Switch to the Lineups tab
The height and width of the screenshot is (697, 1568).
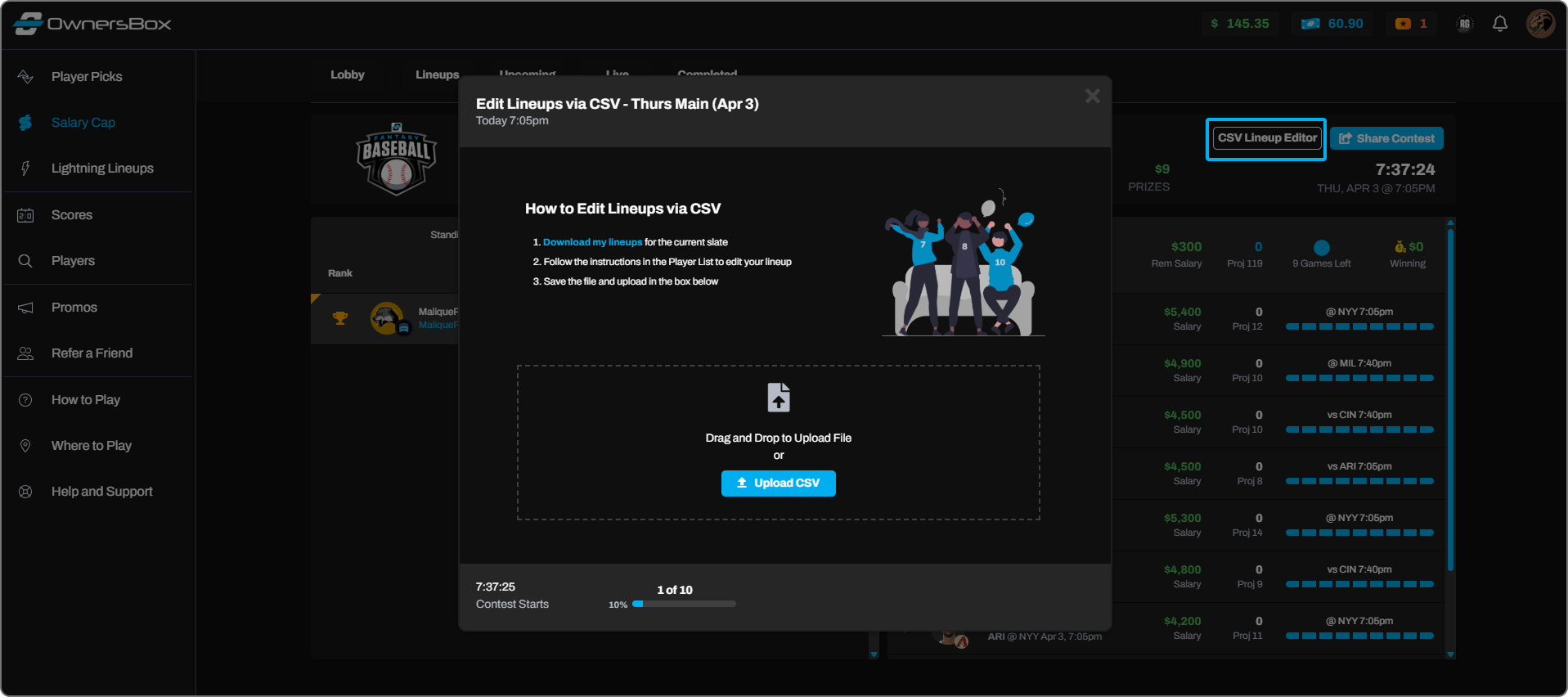[x=437, y=74]
